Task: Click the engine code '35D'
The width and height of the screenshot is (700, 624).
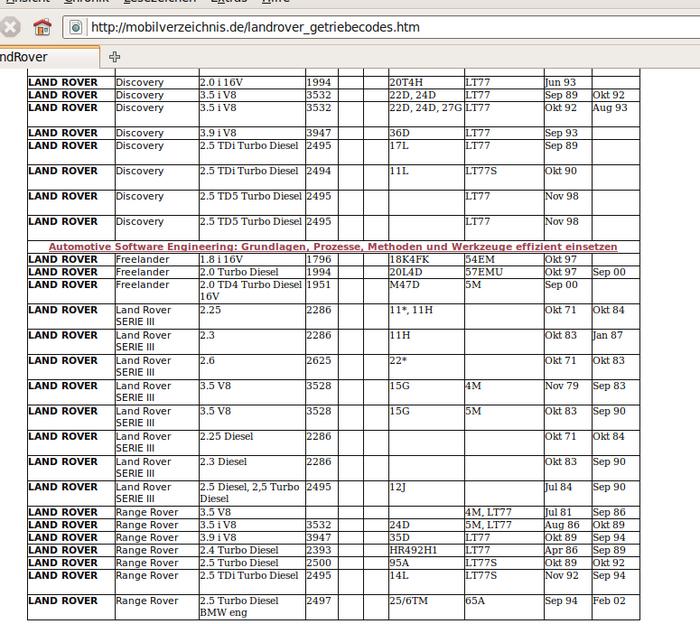Action: 399,537
